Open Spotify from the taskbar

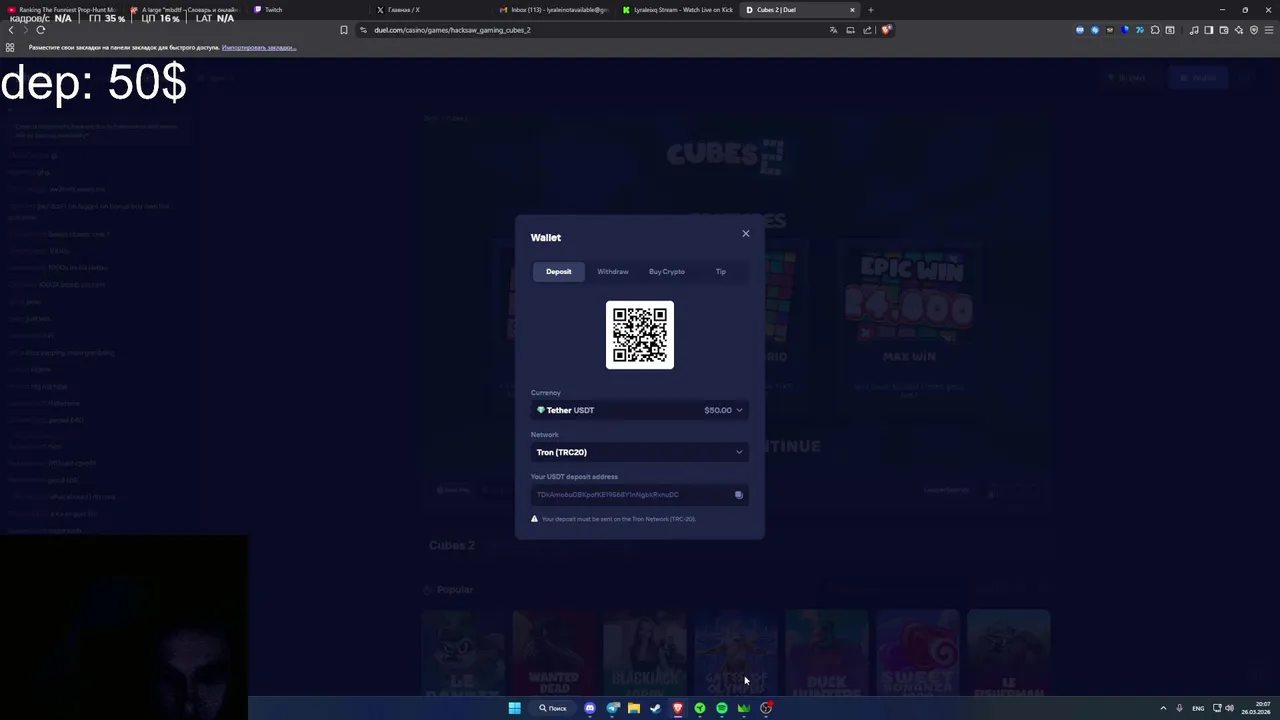[x=721, y=708]
